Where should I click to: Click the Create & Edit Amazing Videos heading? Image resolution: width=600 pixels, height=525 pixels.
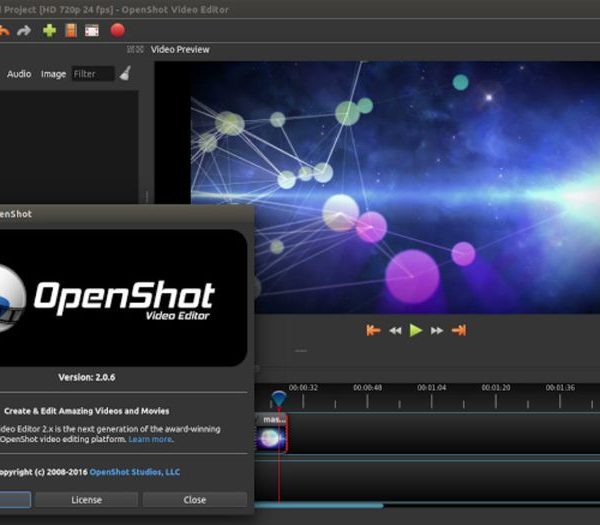(x=86, y=411)
